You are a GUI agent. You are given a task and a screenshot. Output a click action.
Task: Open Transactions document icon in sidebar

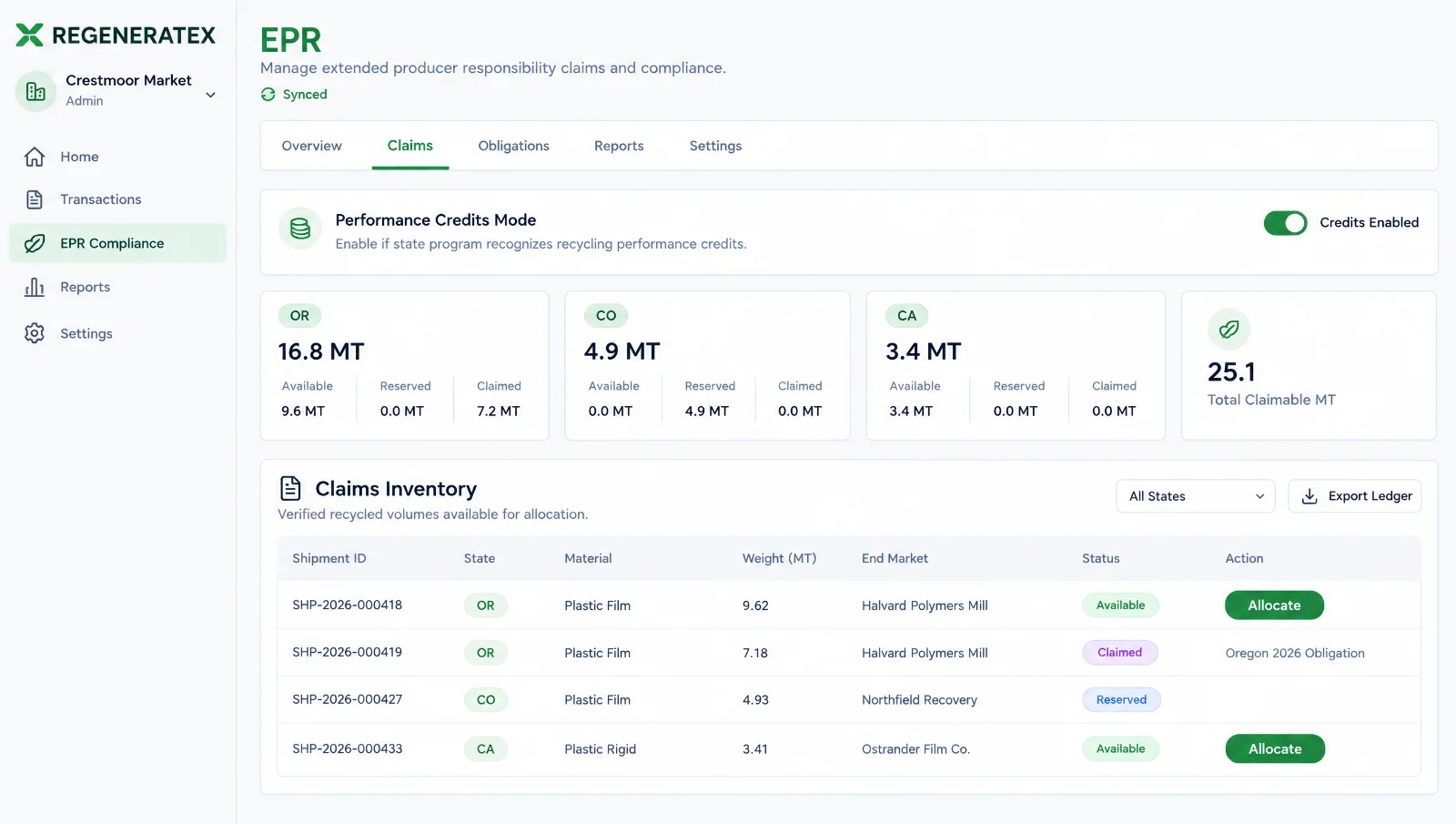click(x=35, y=199)
